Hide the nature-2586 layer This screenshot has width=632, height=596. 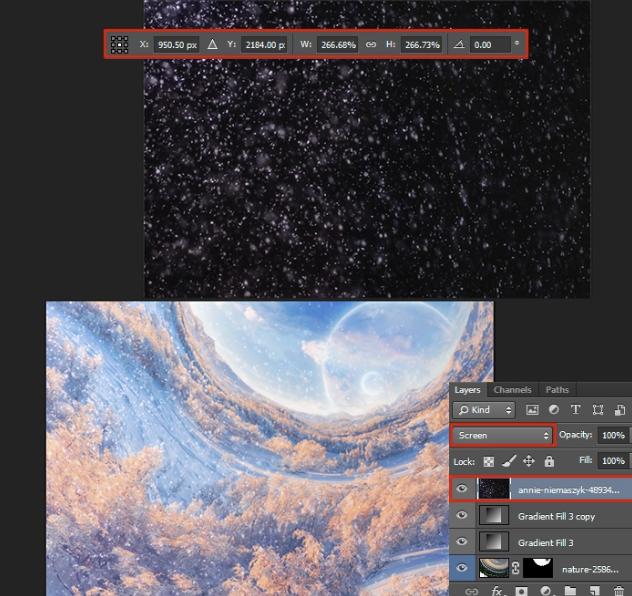click(462, 568)
